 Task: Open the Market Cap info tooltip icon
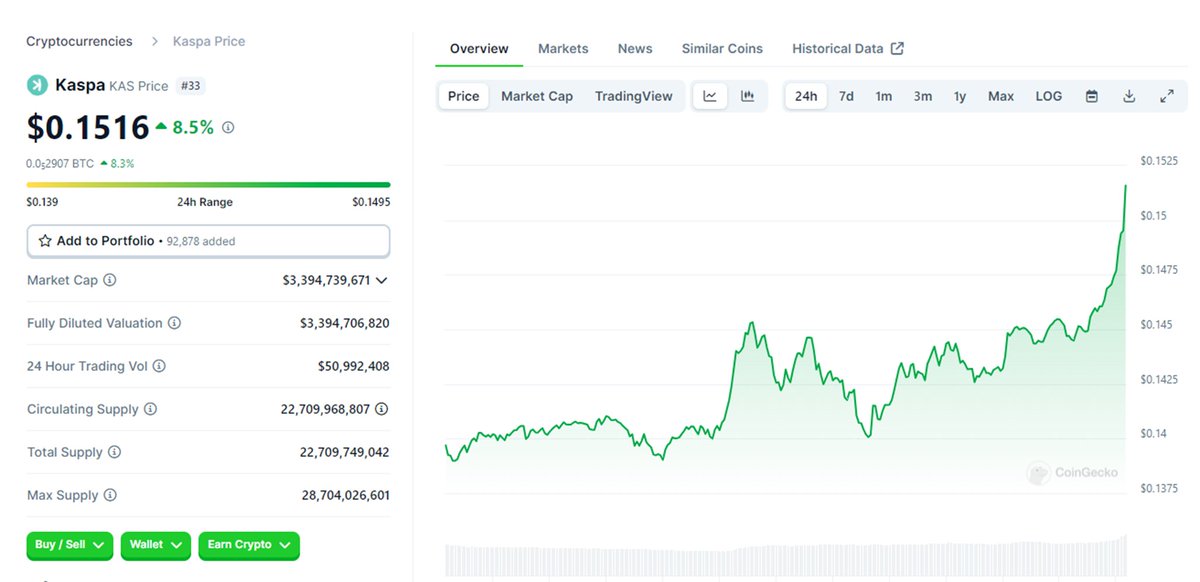click(x=110, y=280)
